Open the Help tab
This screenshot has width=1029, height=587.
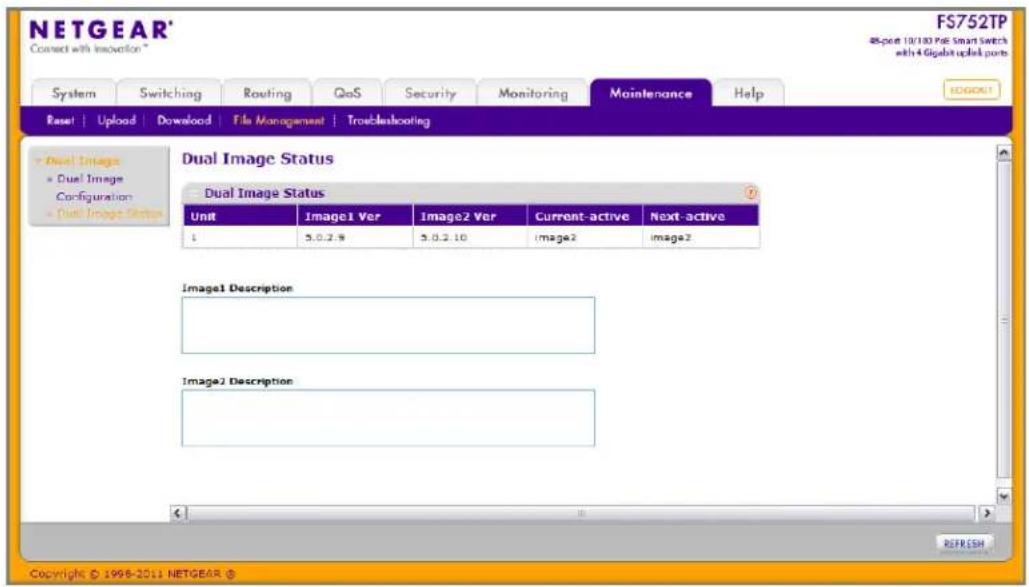point(748,93)
